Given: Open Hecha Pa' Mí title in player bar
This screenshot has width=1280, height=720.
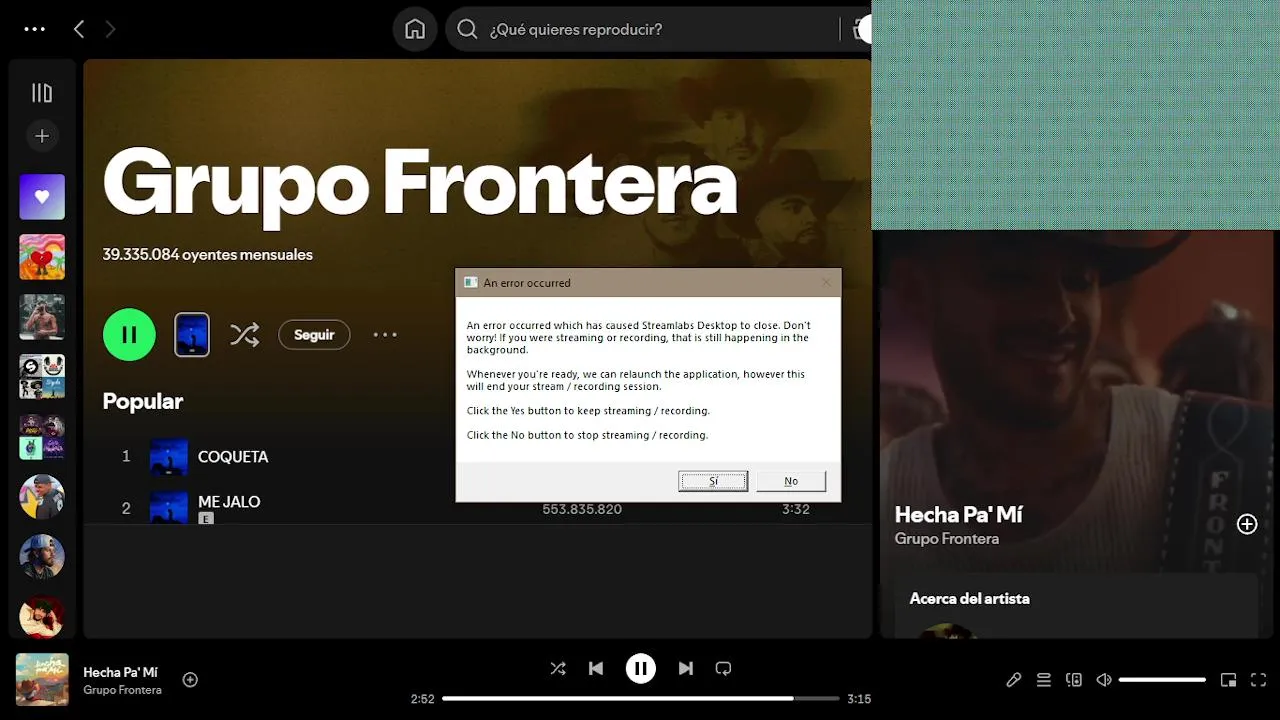Looking at the screenshot, I should [x=120, y=672].
